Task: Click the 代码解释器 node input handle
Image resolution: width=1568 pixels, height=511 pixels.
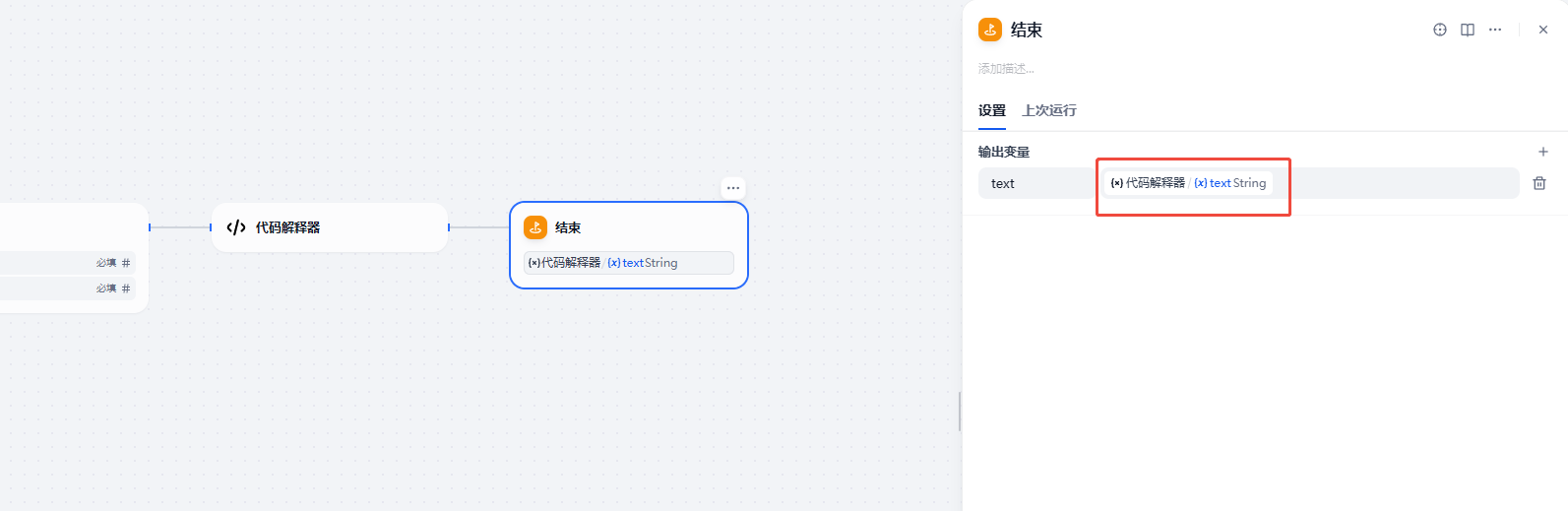Action: click(211, 227)
